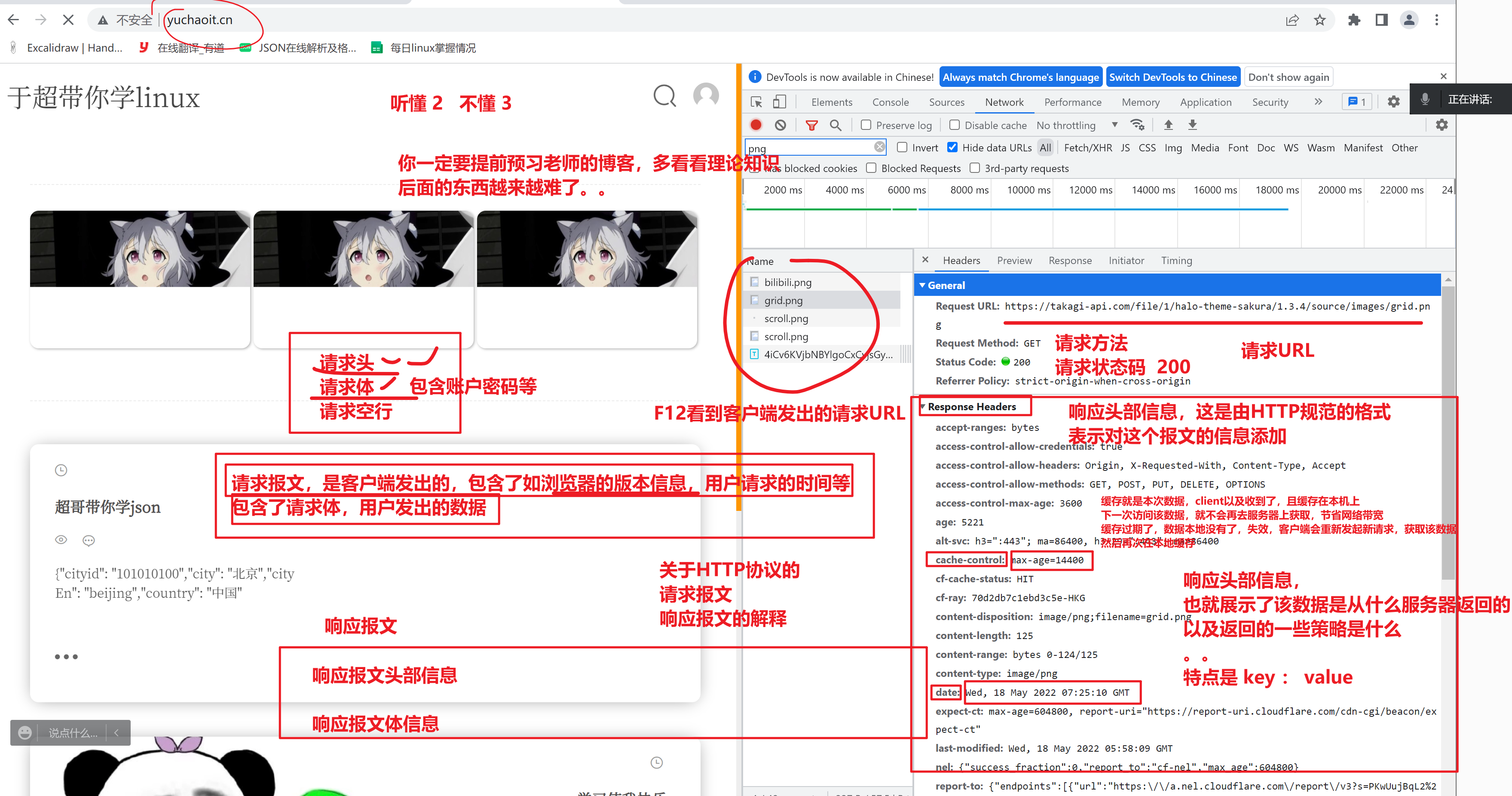The image size is (1512, 796).
Task: Activate DevTools inspect element picker
Action: point(756,102)
